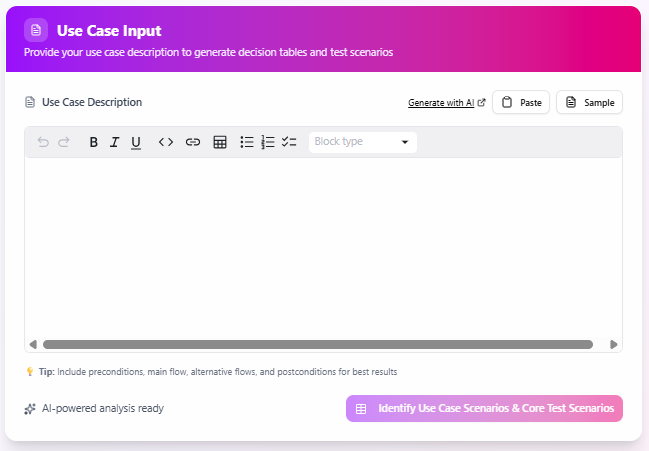Insert a code block using brackets icon

click(x=166, y=142)
